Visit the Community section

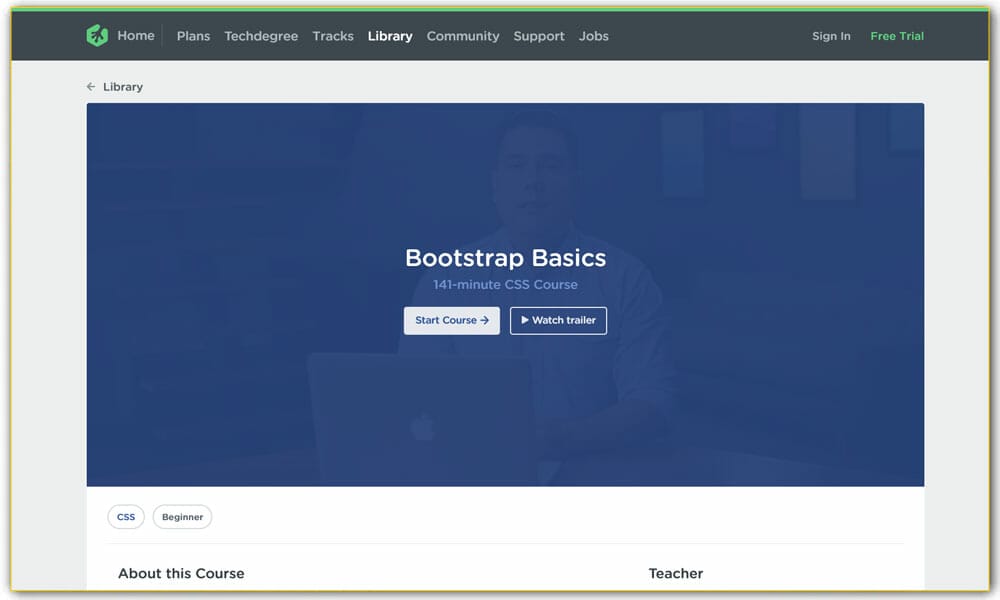(463, 36)
